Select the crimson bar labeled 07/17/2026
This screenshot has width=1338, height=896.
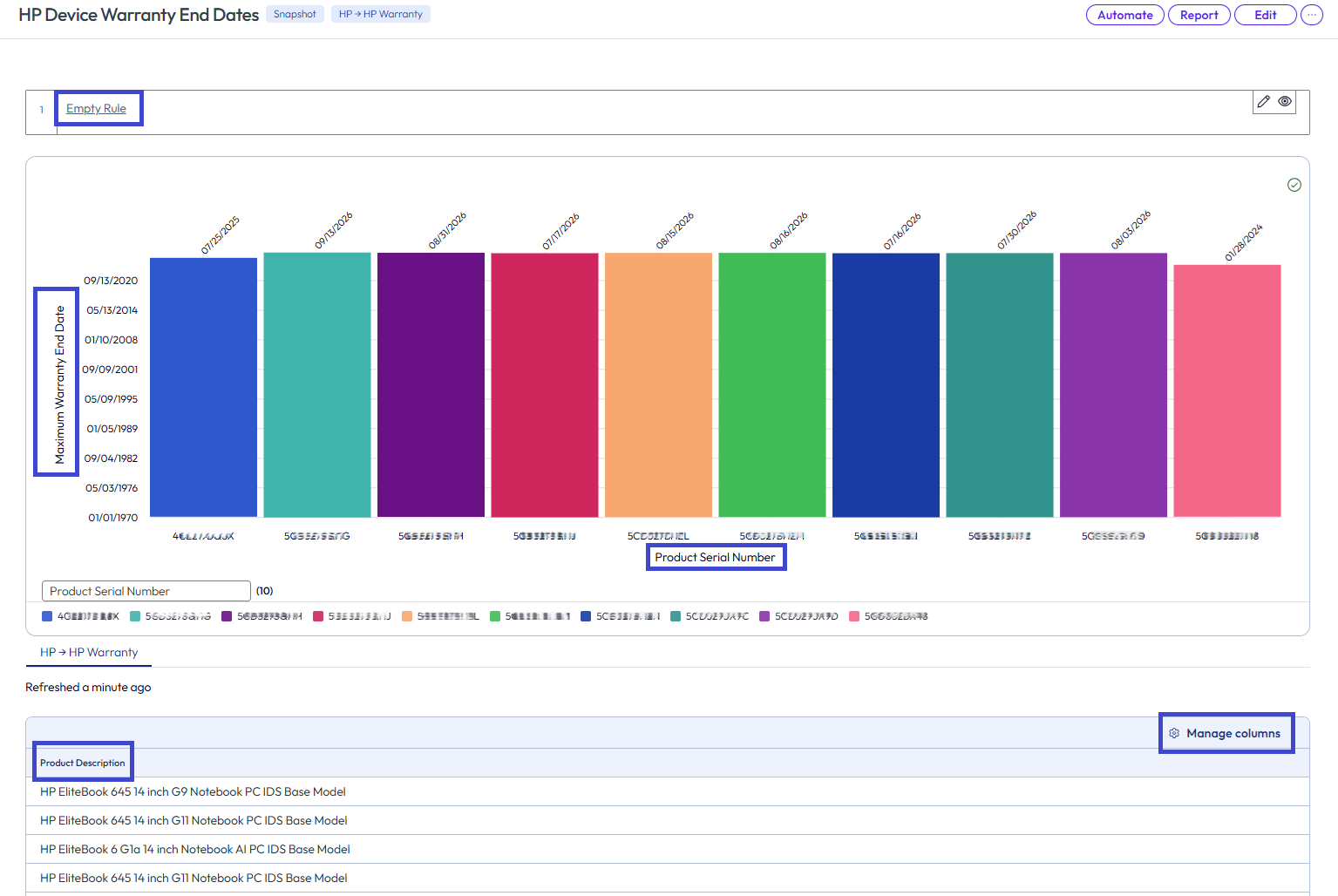(545, 385)
